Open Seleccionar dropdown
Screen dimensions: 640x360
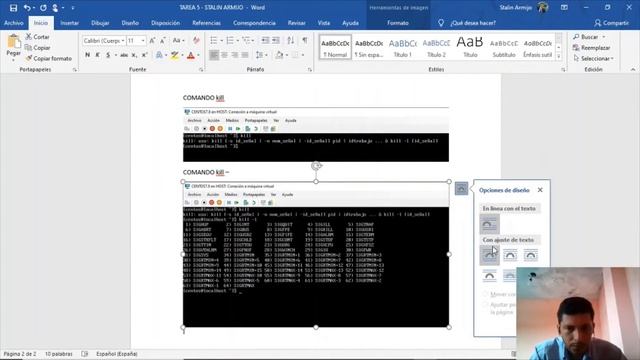(593, 58)
